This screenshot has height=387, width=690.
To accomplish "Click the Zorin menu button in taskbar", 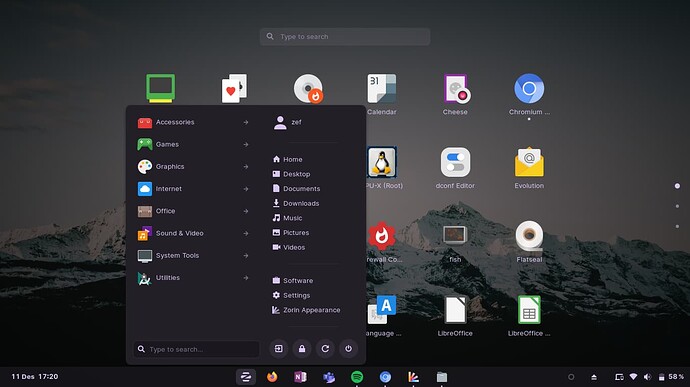I will [246, 377].
